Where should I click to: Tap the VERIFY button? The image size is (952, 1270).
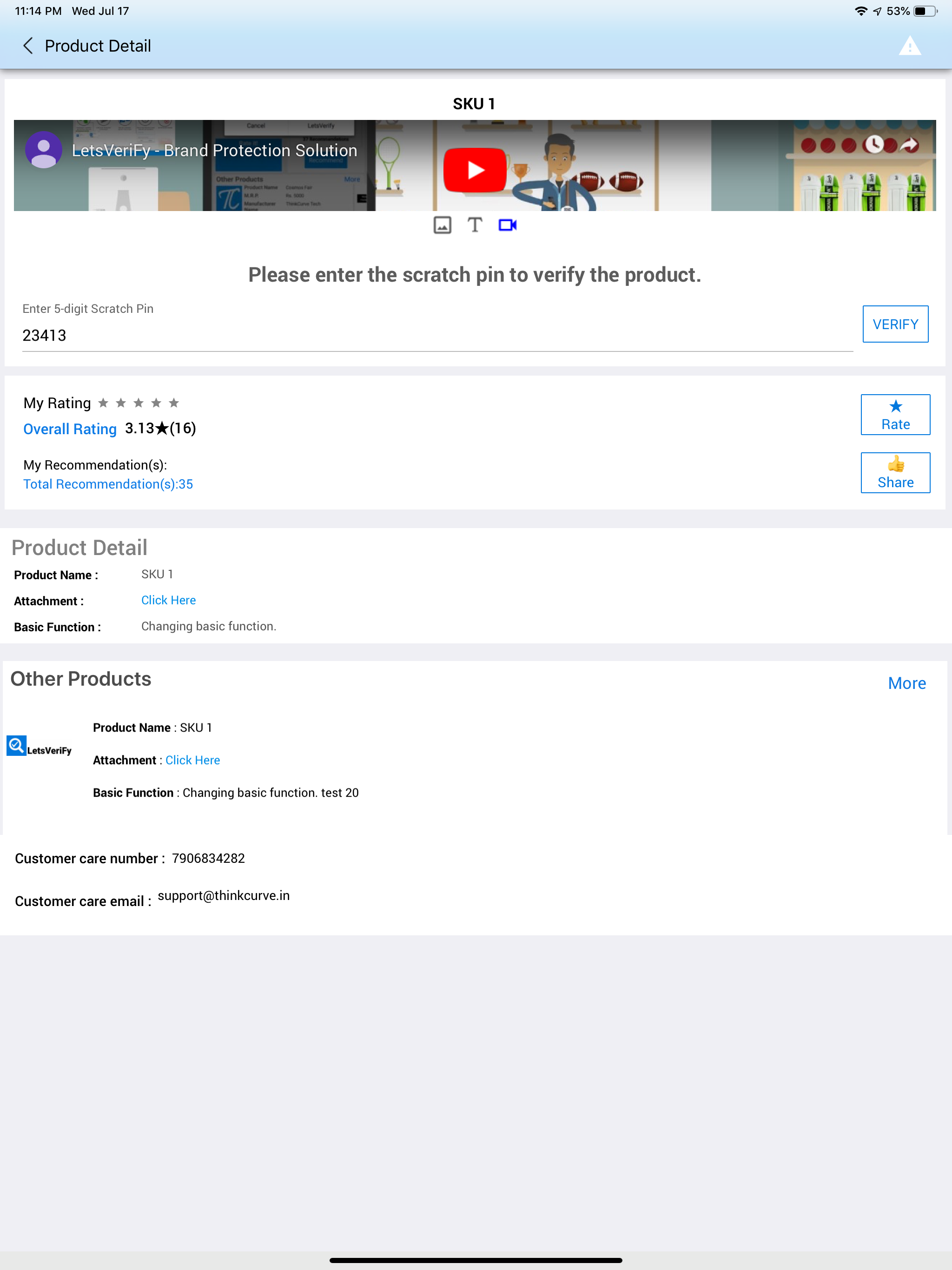pos(895,324)
